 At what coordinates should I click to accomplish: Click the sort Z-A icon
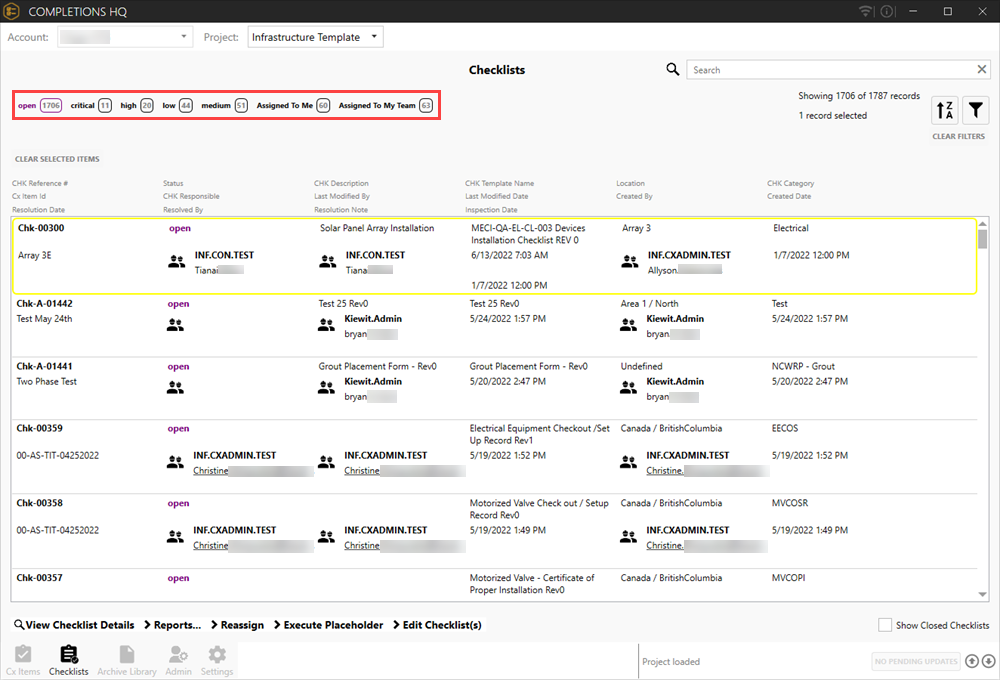tap(944, 111)
